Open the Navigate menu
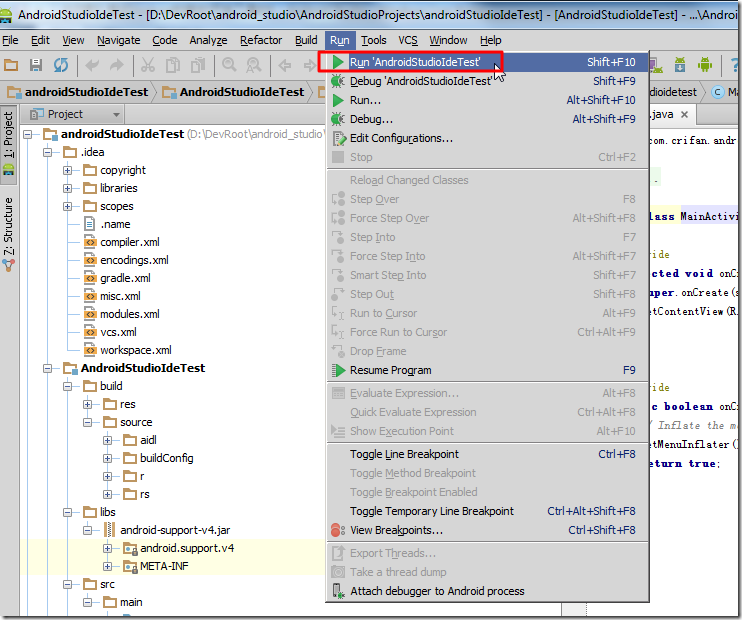742x620 pixels. click(x=118, y=40)
